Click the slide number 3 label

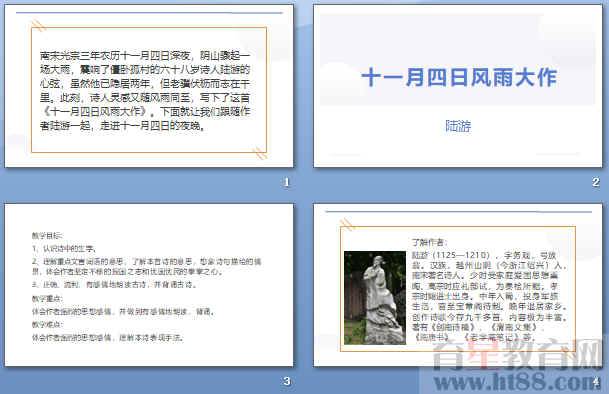point(287,381)
